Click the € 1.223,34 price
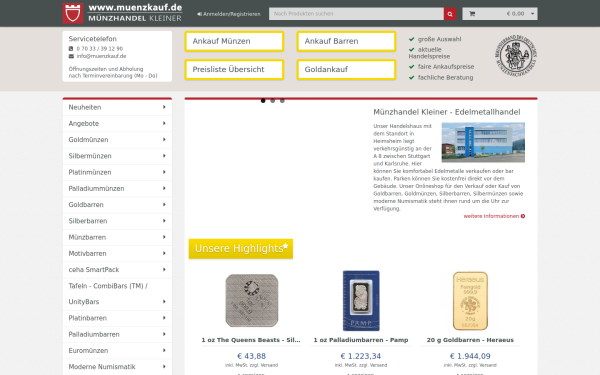The image size is (600, 375). pyautogui.click(x=361, y=356)
